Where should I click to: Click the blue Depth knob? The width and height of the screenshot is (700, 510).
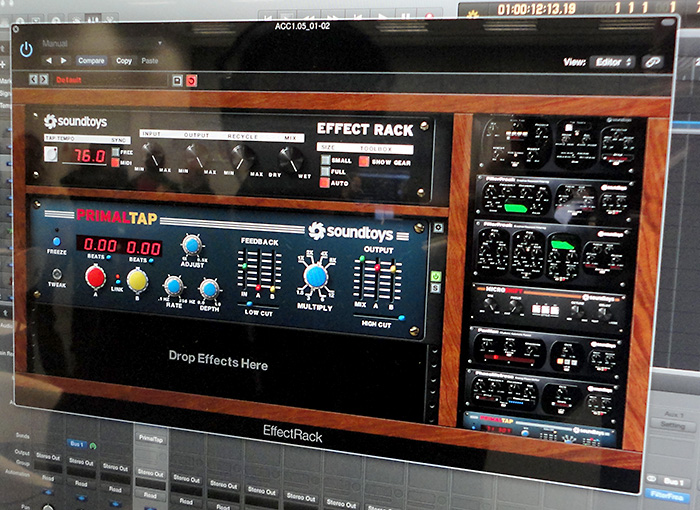point(209,289)
